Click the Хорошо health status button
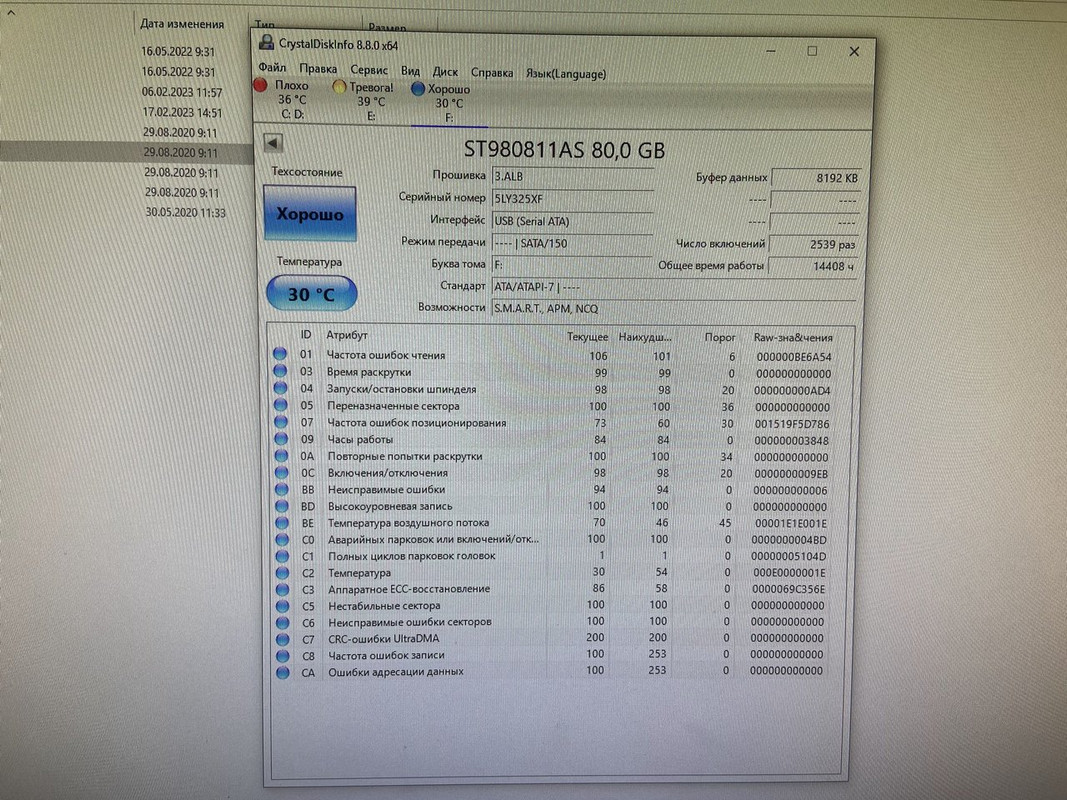 (x=310, y=214)
